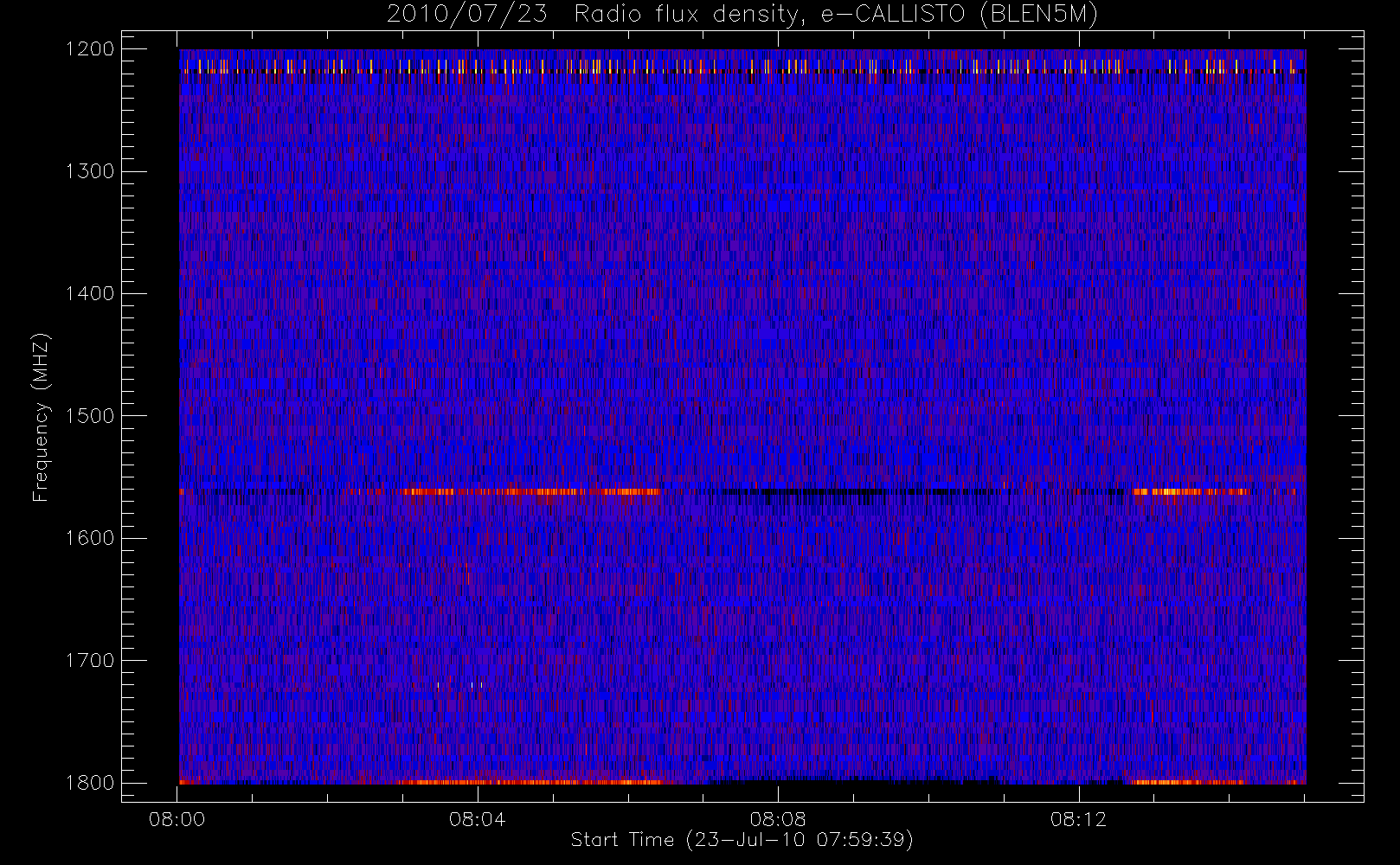Click the 1300 frequency tick label
Viewport: 1400px width, 865px height.
[x=90, y=171]
